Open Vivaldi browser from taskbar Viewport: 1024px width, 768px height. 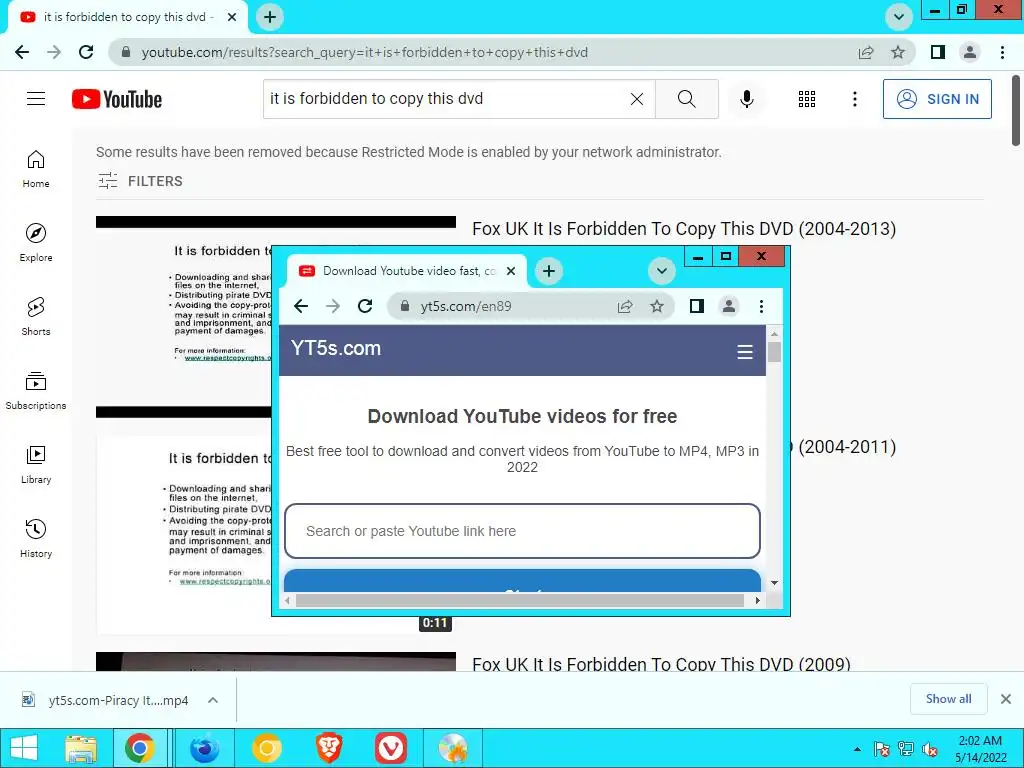[391, 748]
